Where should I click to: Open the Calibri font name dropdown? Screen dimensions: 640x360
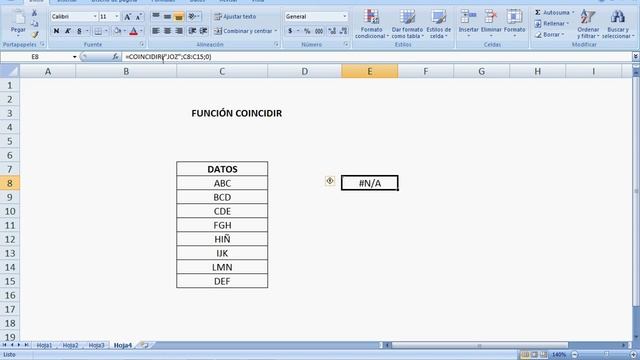(95, 17)
